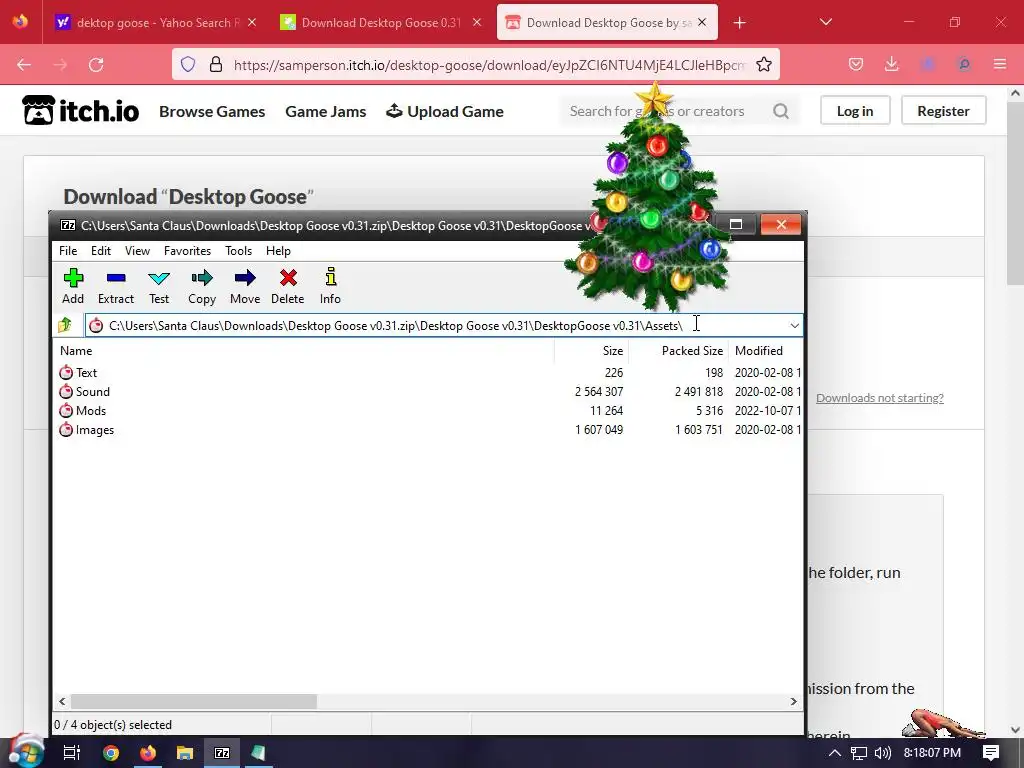This screenshot has height=768, width=1024.
Task: Open the volume control in the system tray
Action: [x=882, y=753]
